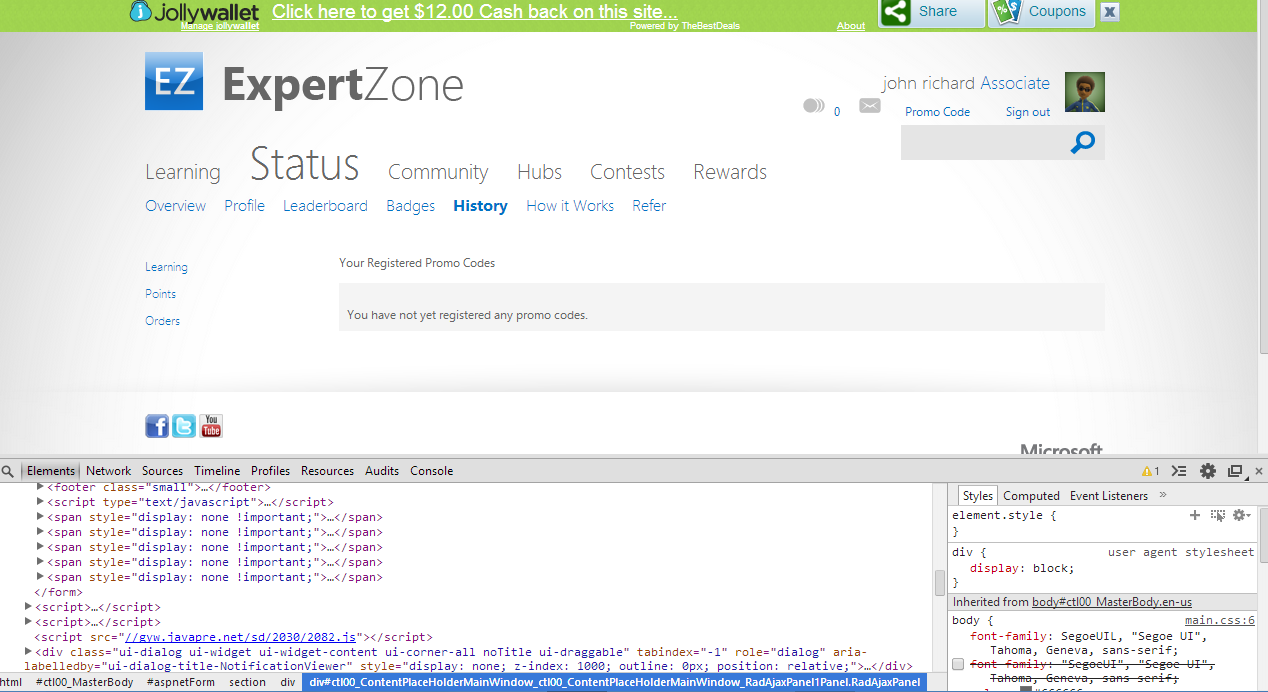Screen dimensions: 1268x692
Task: Select the Styles tab in the sidebar
Action: click(977, 496)
